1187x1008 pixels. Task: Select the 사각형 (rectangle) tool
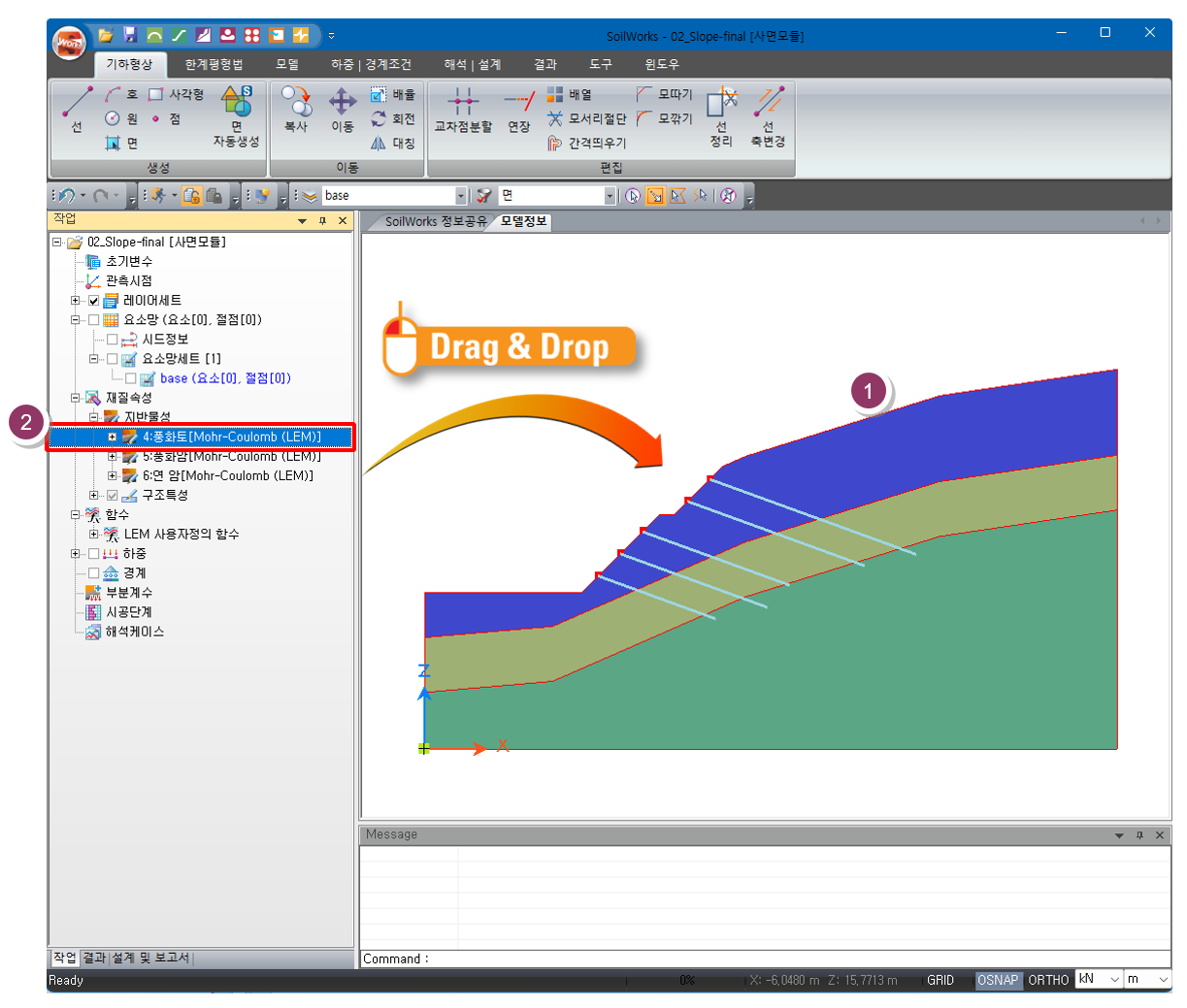(x=176, y=94)
